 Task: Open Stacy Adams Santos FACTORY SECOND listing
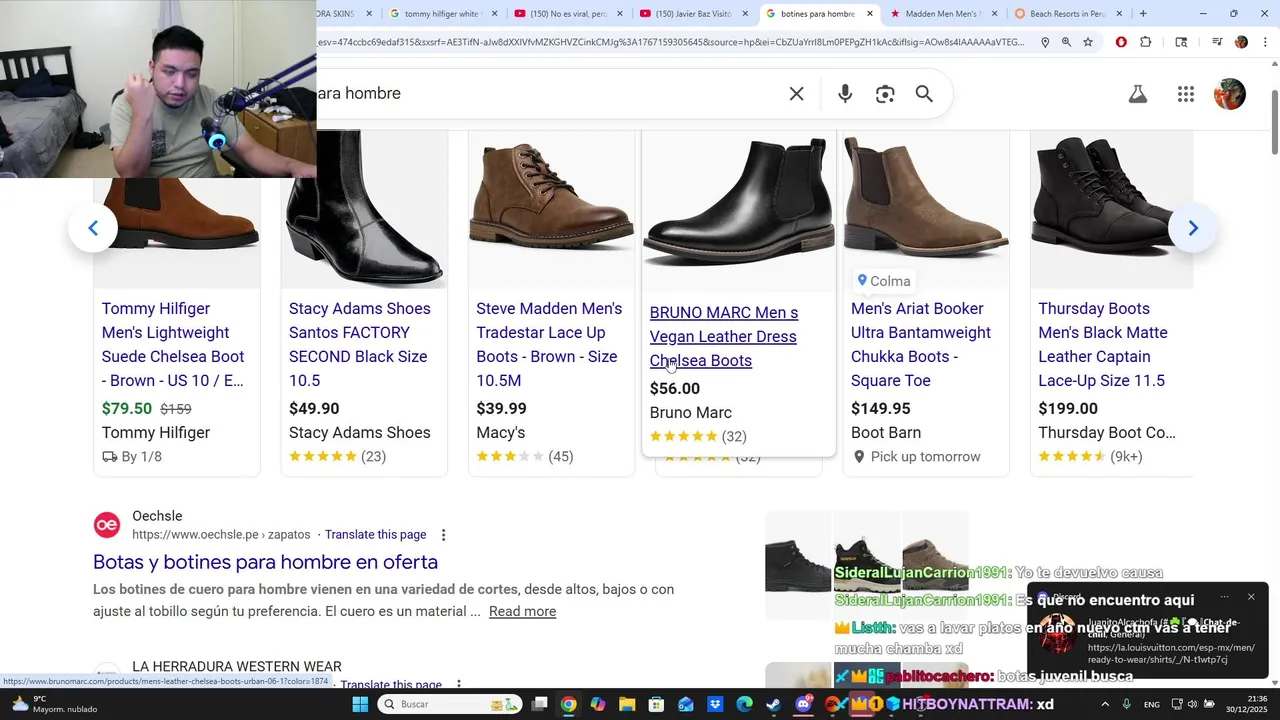tap(360, 345)
